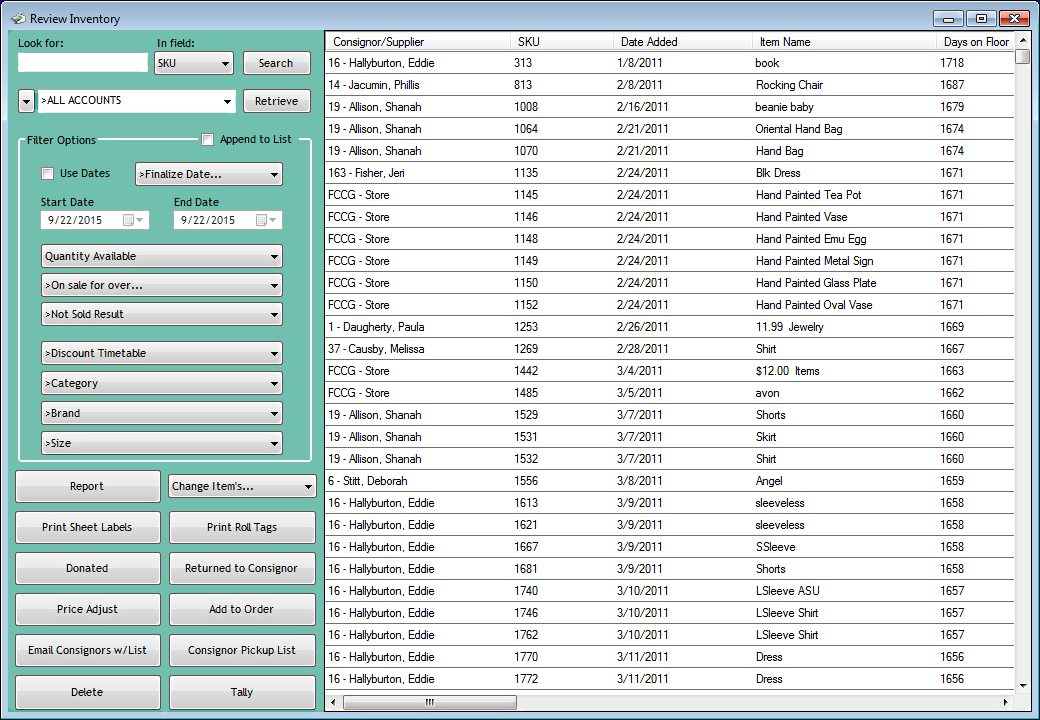The width and height of the screenshot is (1040, 720).
Task: Open the End Date calendar picker
Action: tap(266, 220)
